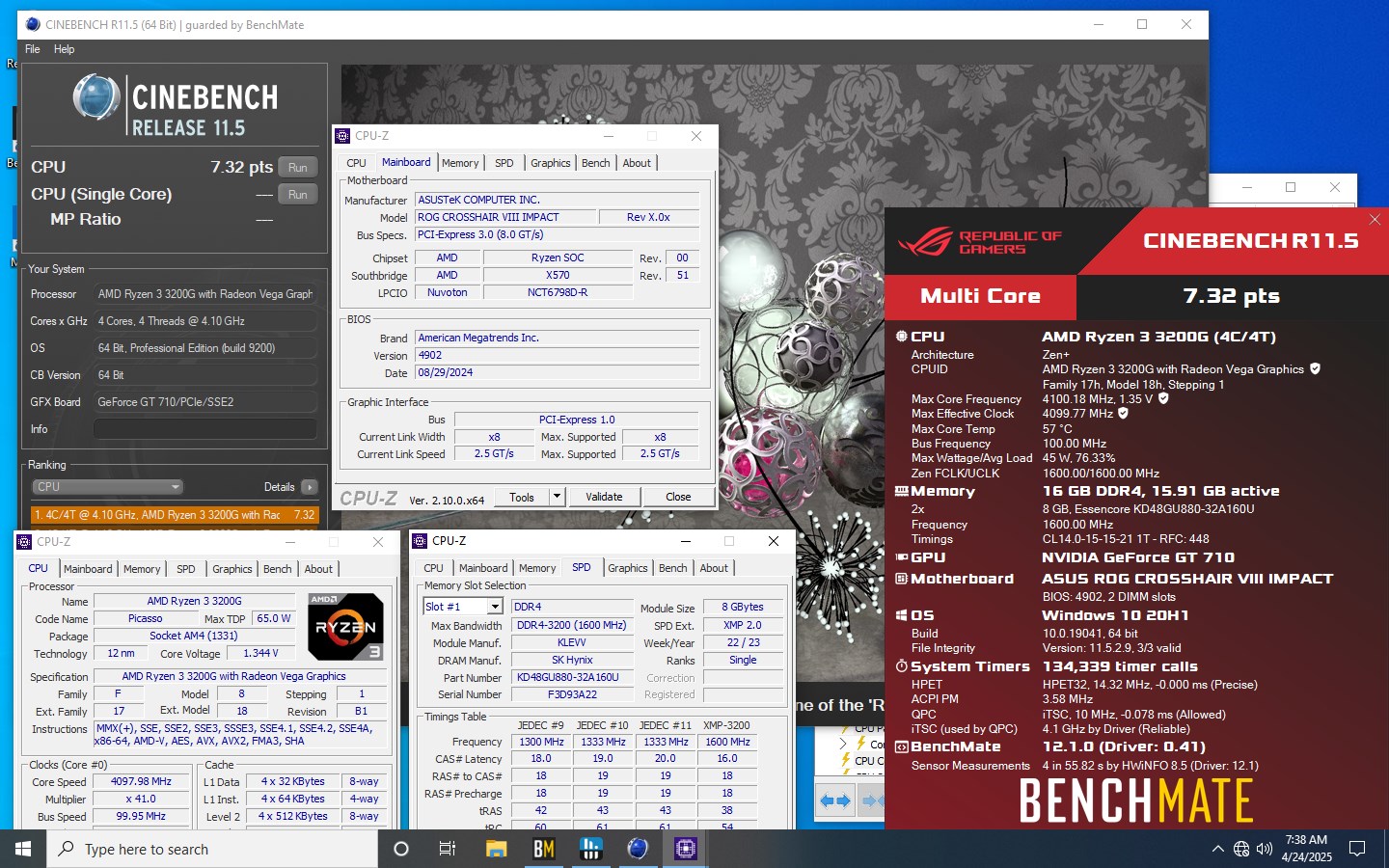This screenshot has width=1389, height=868.
Task: Select the top ranking entry scoring 7.32
Action: point(175,515)
